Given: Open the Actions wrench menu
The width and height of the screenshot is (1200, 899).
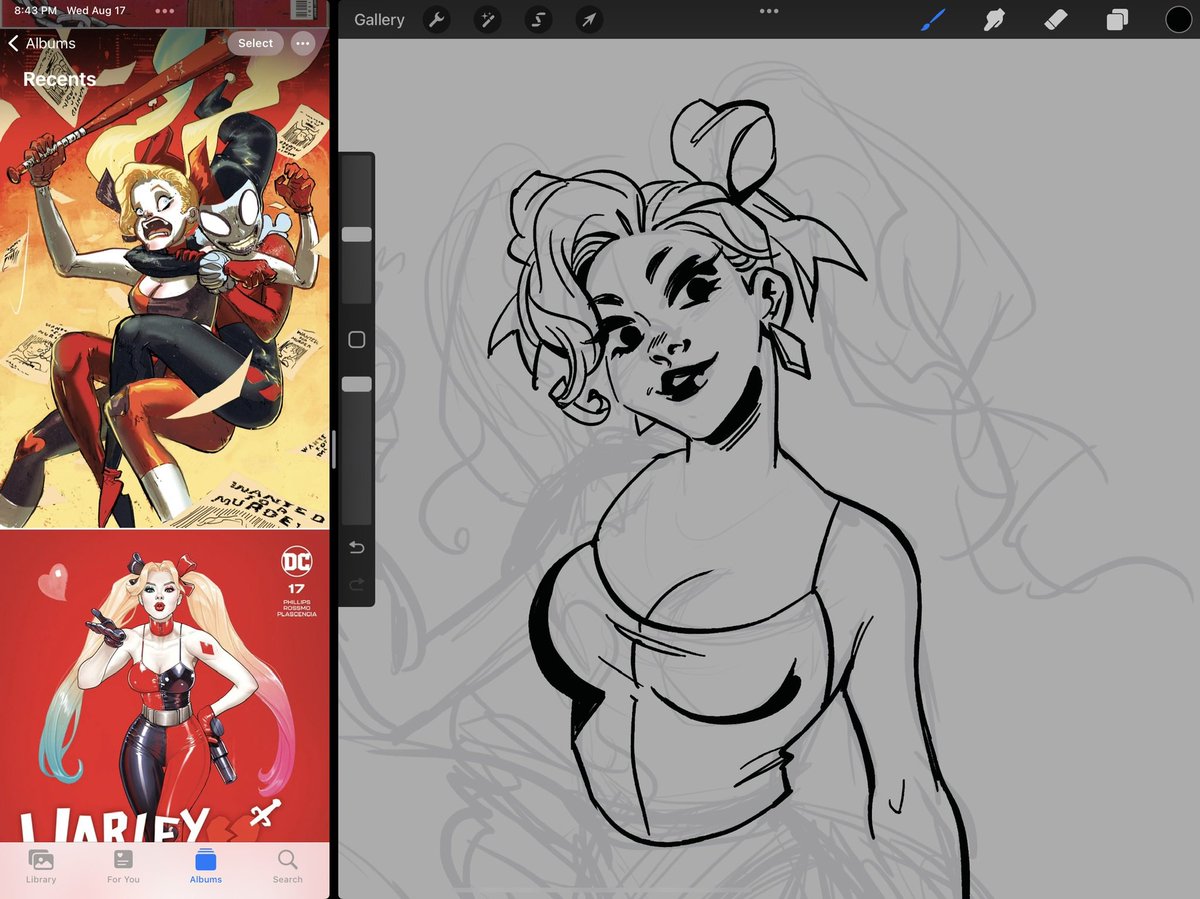Looking at the screenshot, I should tap(436, 20).
